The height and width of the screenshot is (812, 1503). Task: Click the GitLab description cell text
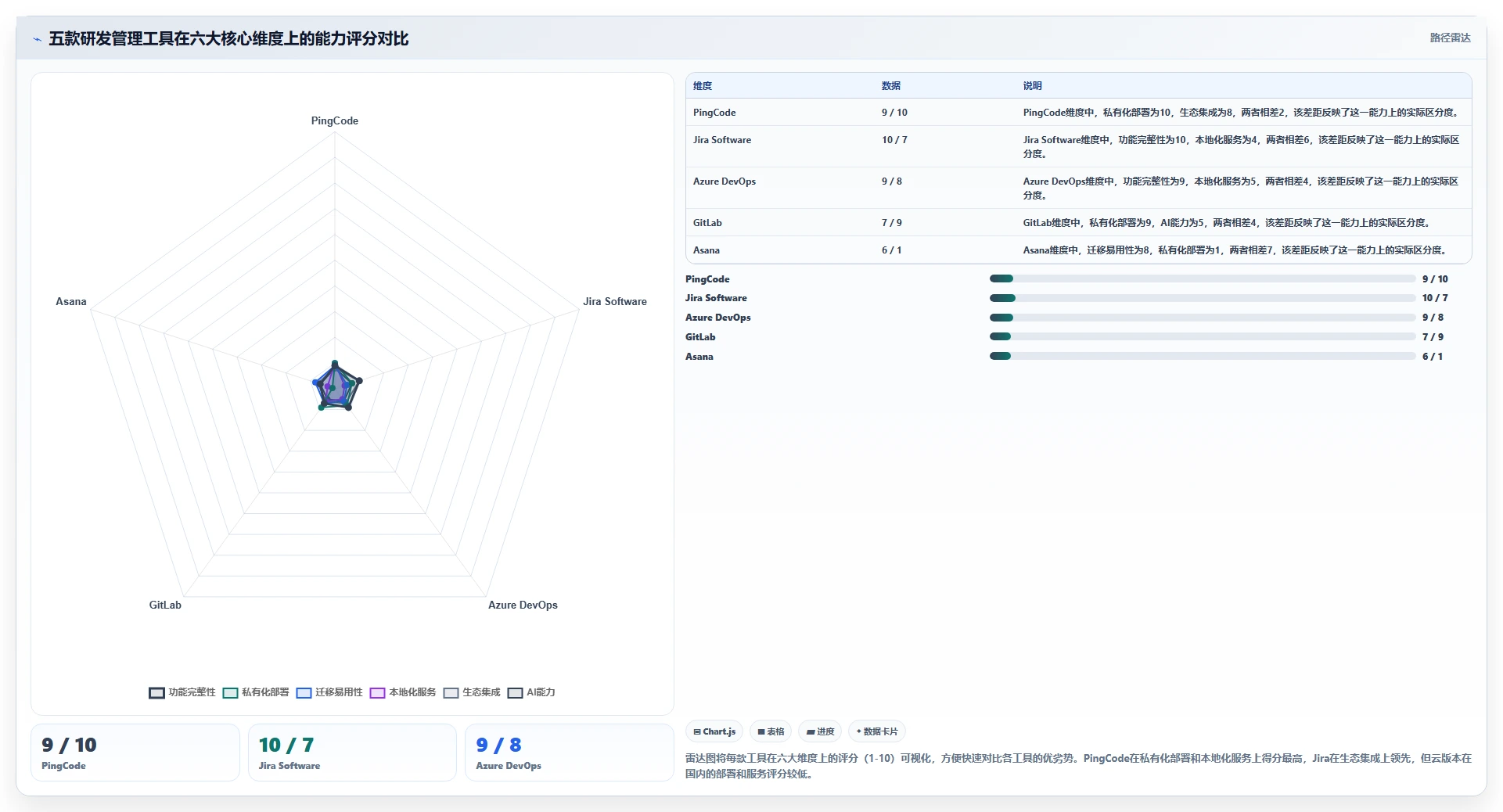(x=1228, y=223)
